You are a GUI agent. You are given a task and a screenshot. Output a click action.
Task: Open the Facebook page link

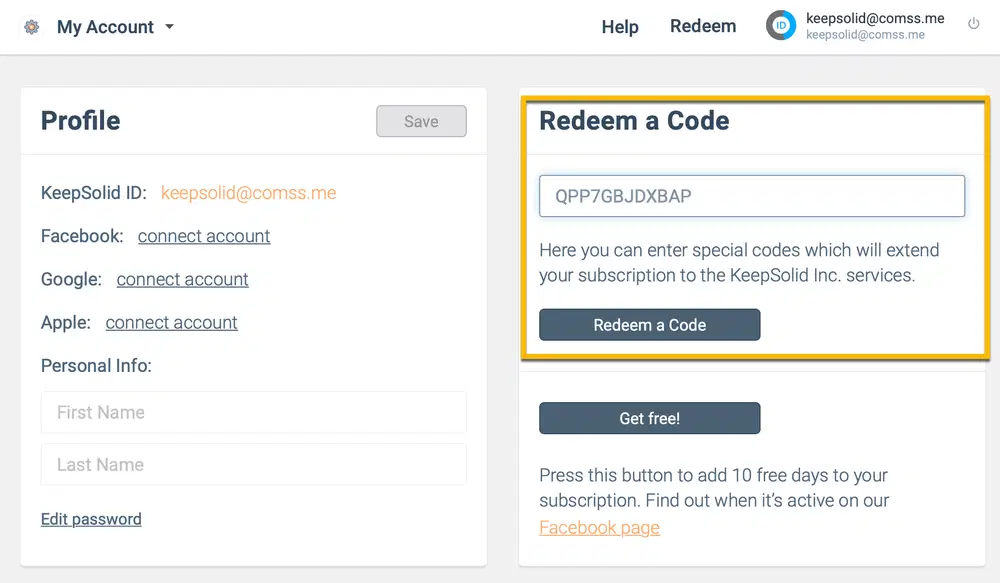pos(599,528)
